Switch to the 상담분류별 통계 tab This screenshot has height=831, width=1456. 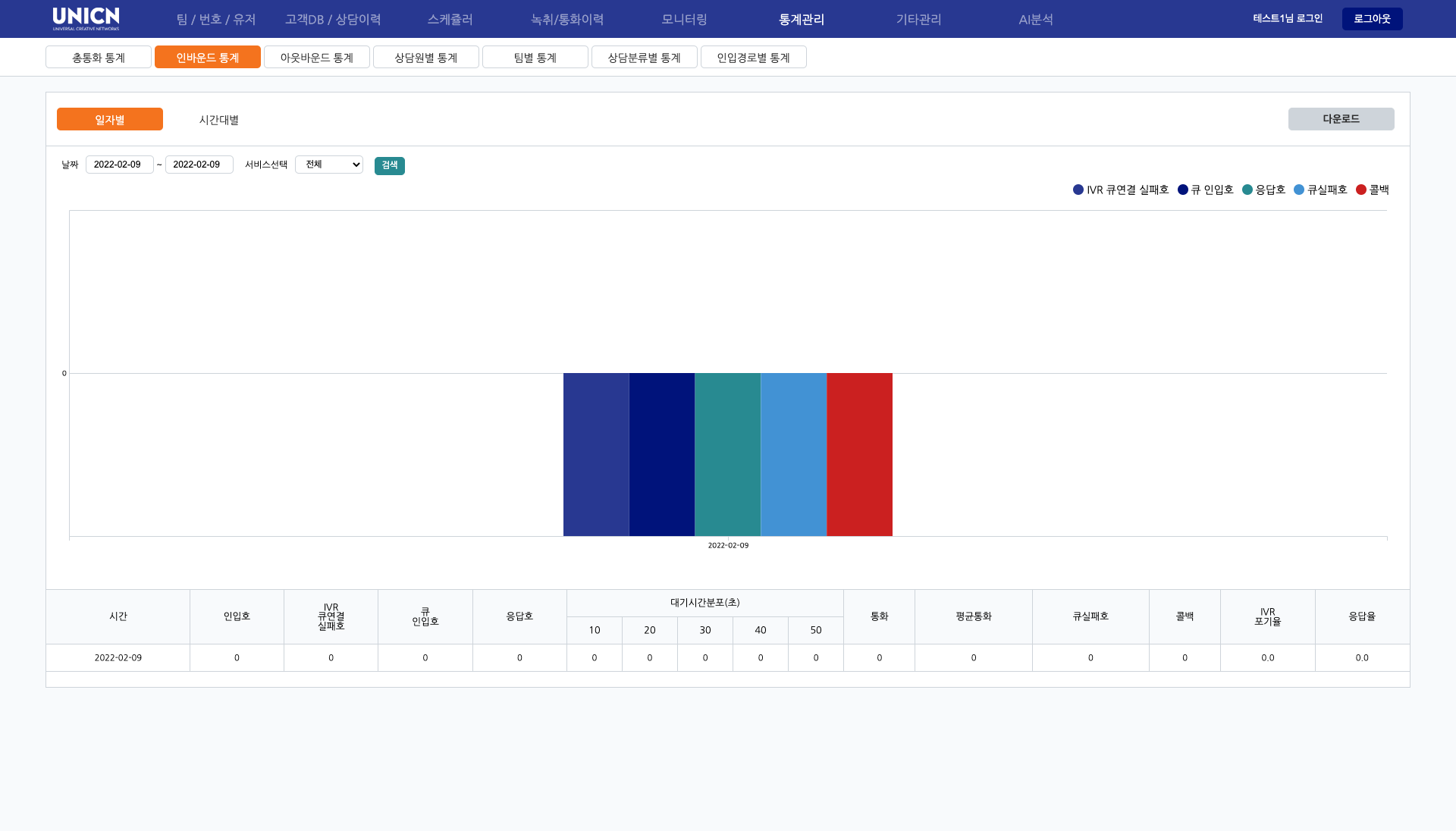tap(645, 57)
